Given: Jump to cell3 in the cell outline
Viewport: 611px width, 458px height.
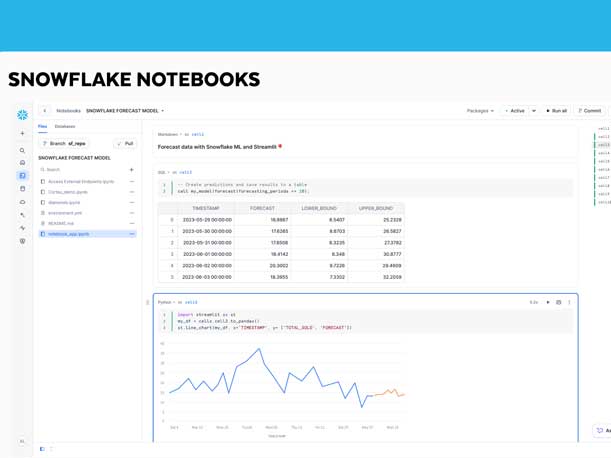Looking at the screenshot, I should (x=603, y=145).
